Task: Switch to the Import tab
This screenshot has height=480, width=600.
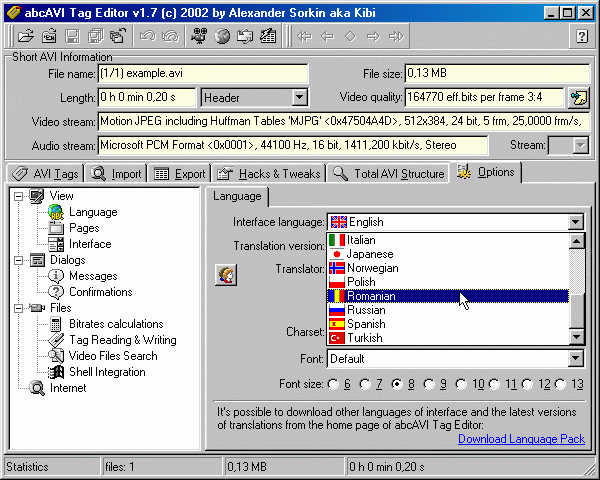Action: 116,174
